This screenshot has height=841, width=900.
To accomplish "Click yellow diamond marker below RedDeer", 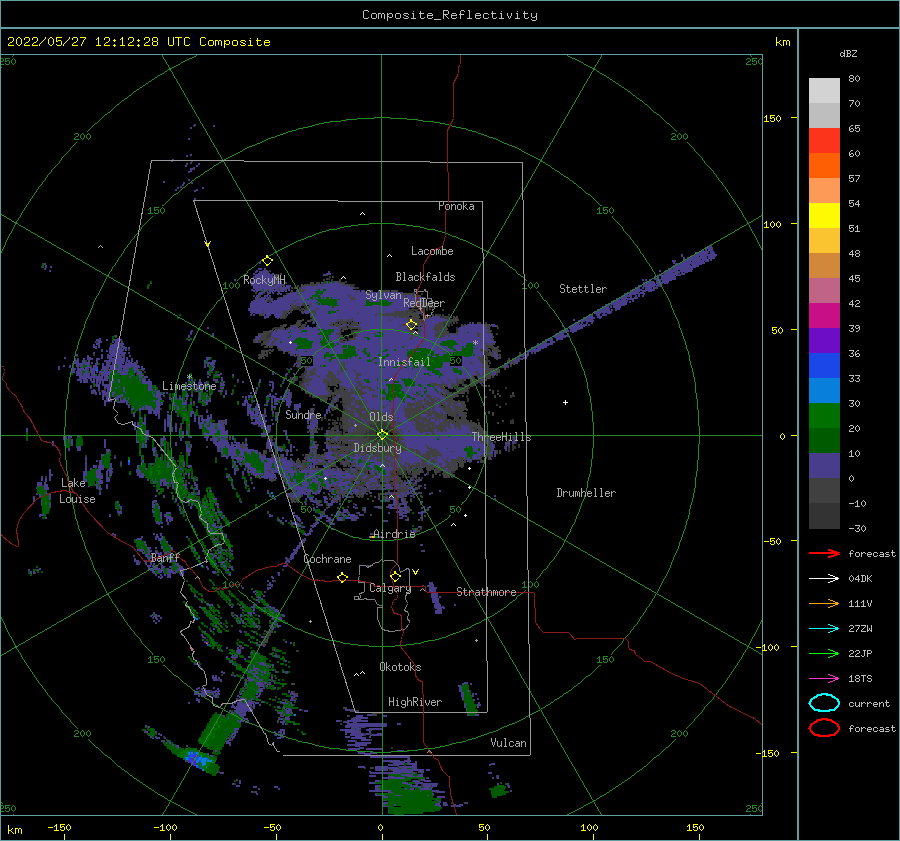I will click(x=411, y=325).
